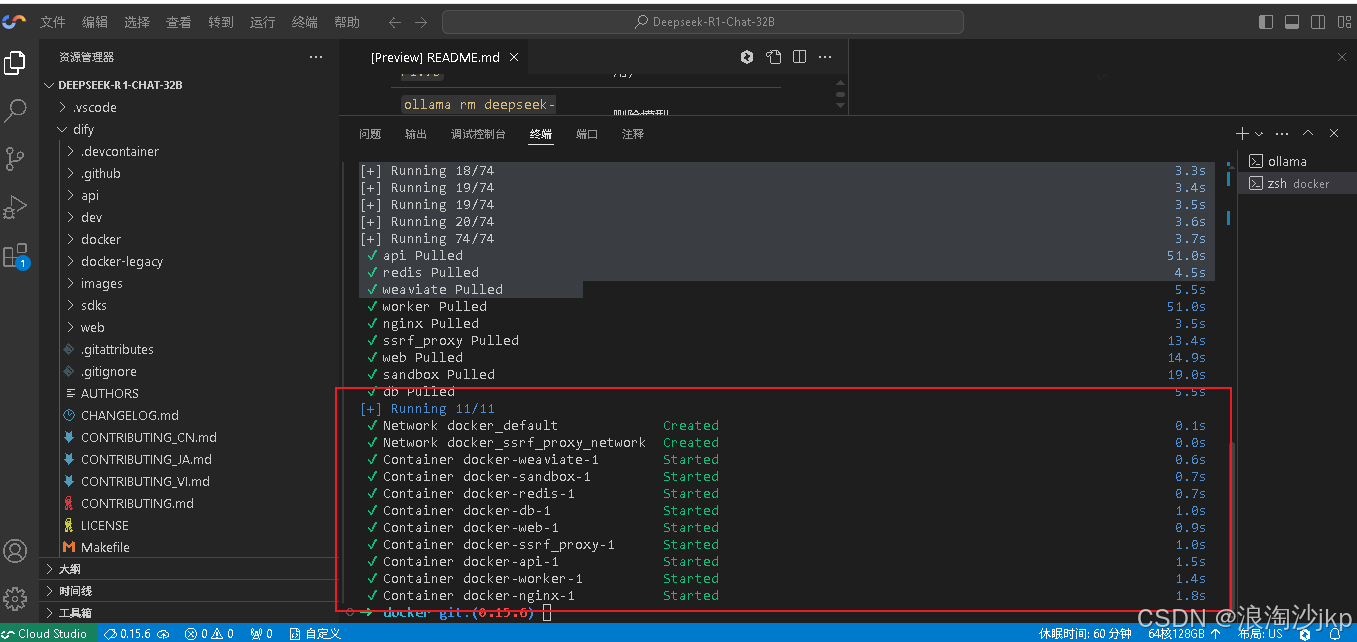This screenshot has width=1357, height=642.
Task: Open the 选择 menu
Action: 137,22
